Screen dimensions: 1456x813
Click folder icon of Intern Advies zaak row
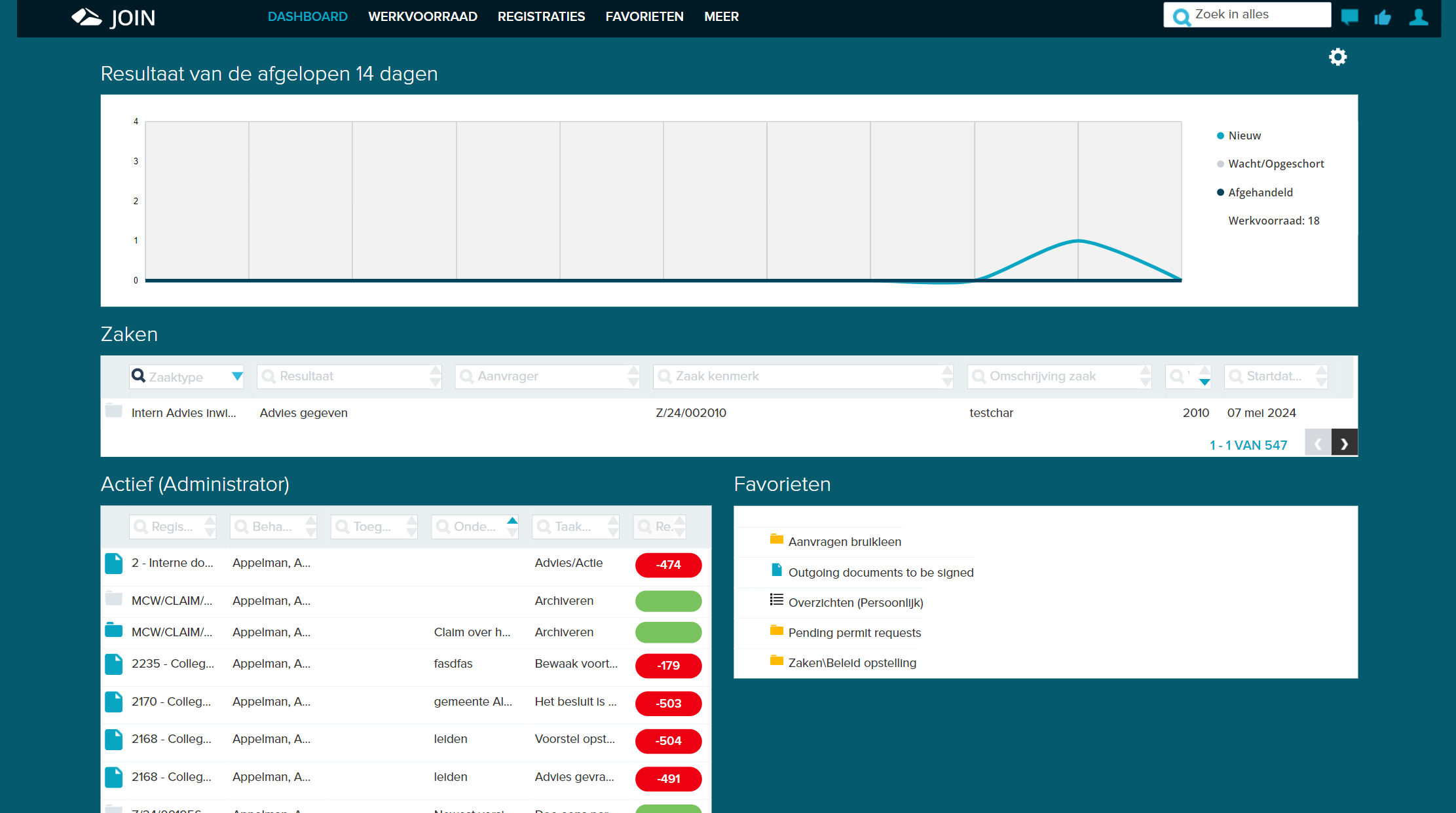114,411
